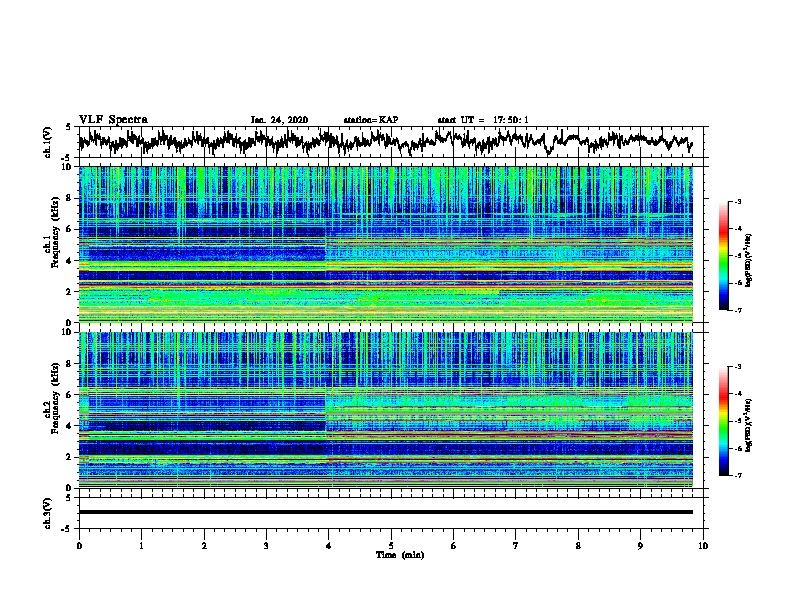Click the "9" minute tick label
792x612 pixels.
click(640, 546)
